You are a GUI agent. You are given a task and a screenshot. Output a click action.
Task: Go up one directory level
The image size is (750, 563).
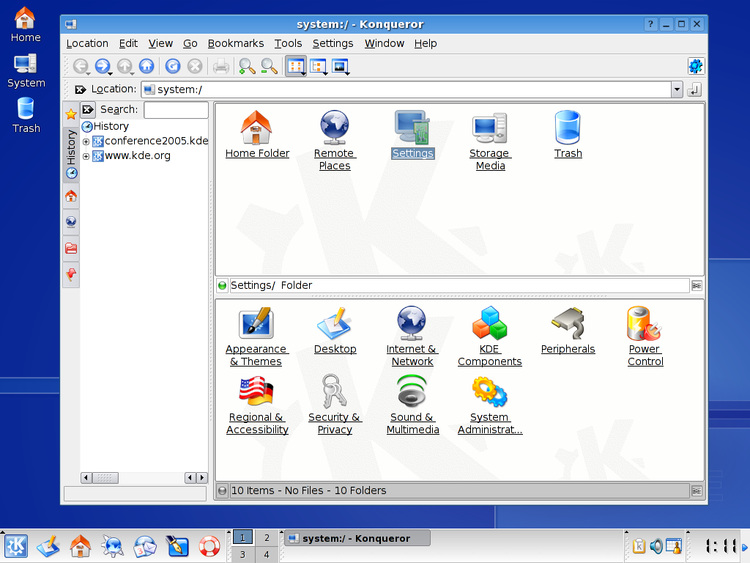(x=125, y=66)
